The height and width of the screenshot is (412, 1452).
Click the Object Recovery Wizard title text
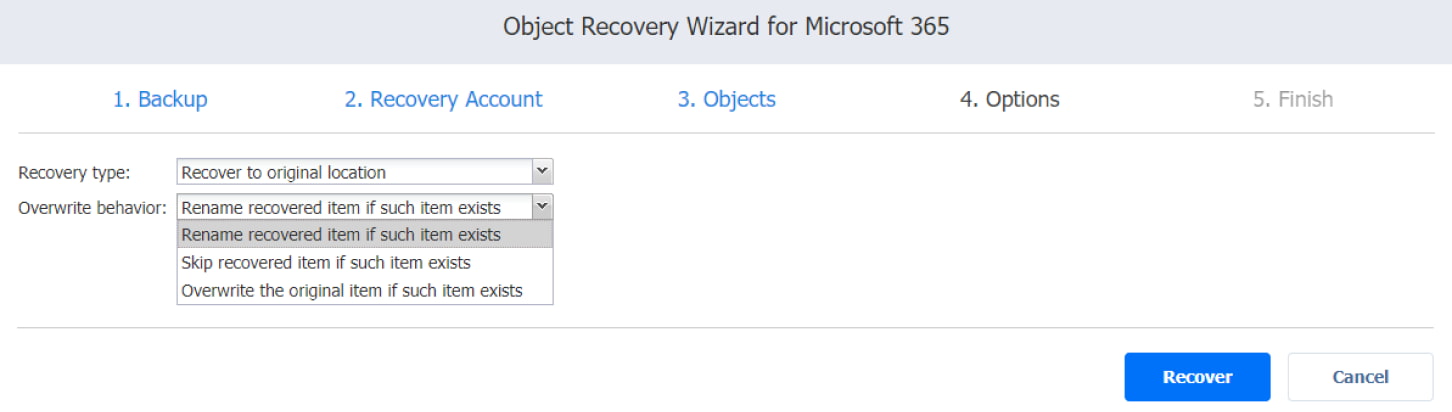click(x=726, y=27)
